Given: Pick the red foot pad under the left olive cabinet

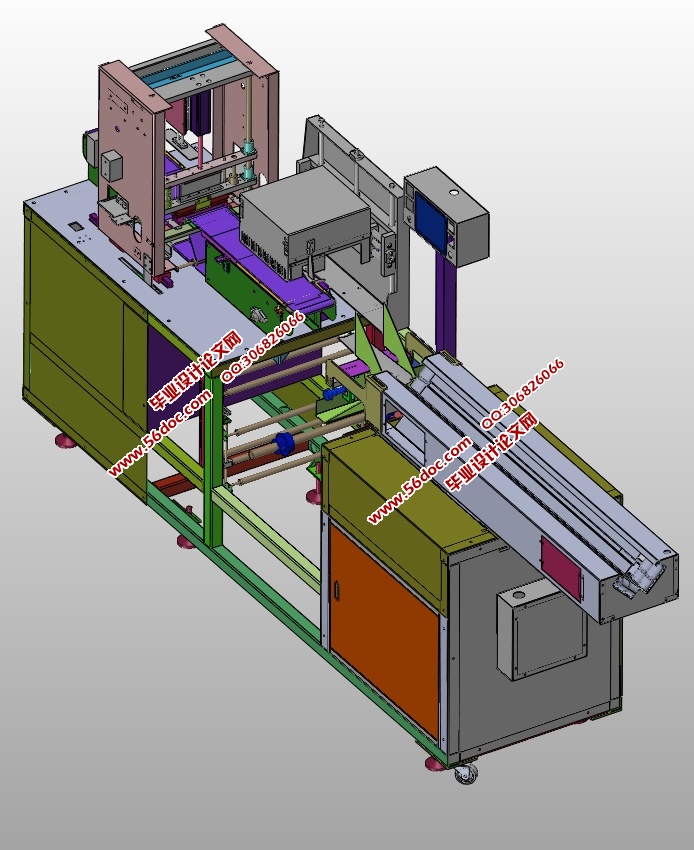Looking at the screenshot, I should (68, 441).
